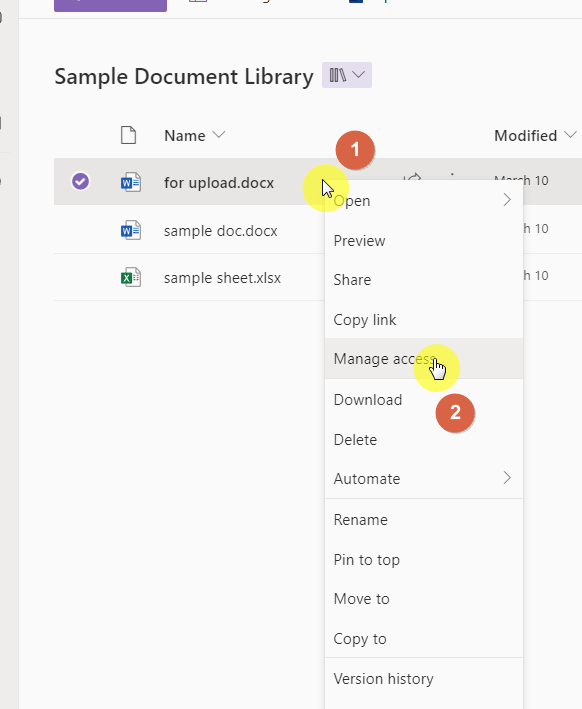Choose Download from the context menu
Image resolution: width=582 pixels, height=709 pixels.
coord(424,400)
